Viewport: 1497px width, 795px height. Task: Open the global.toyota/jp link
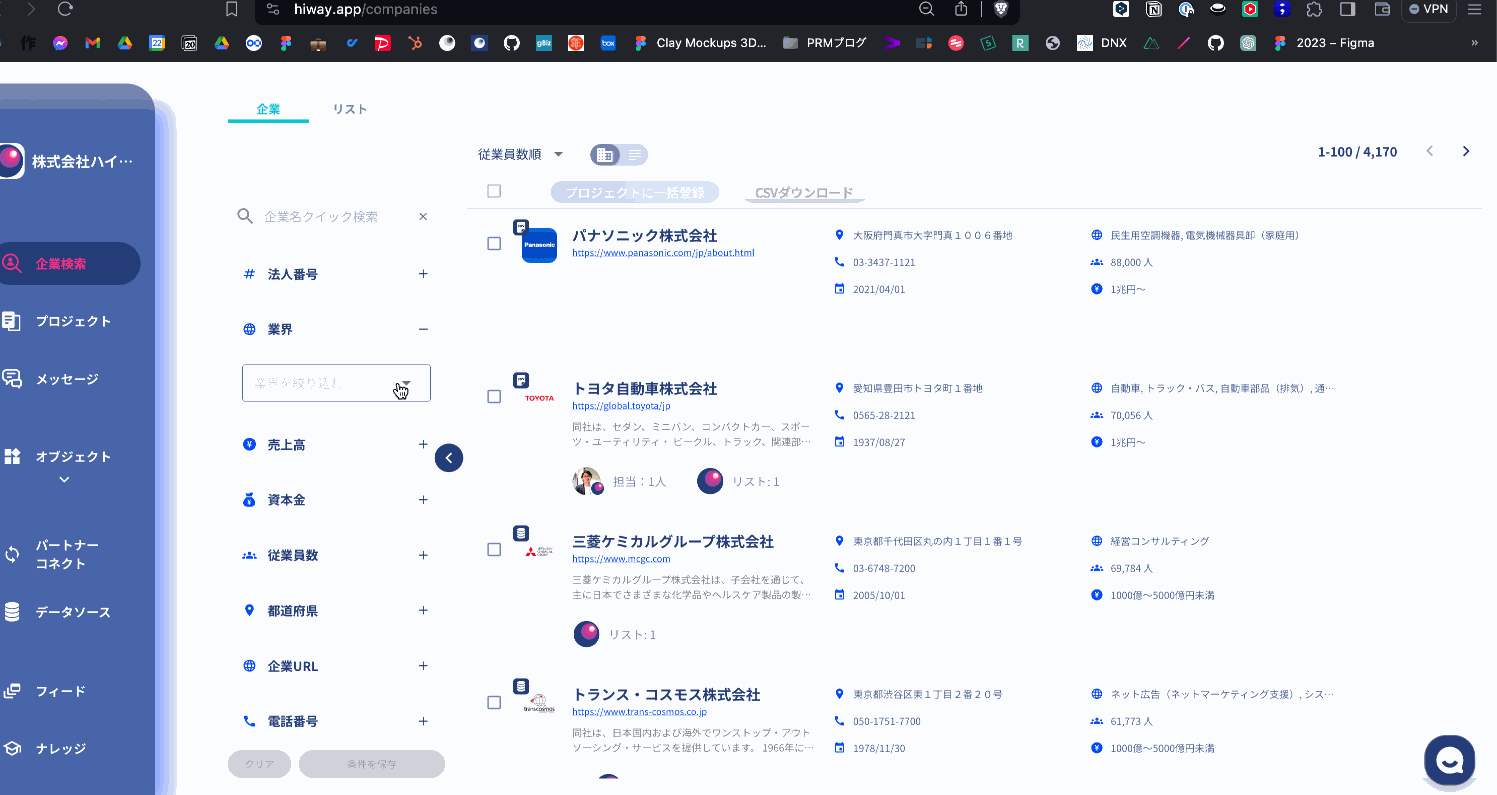coord(621,406)
